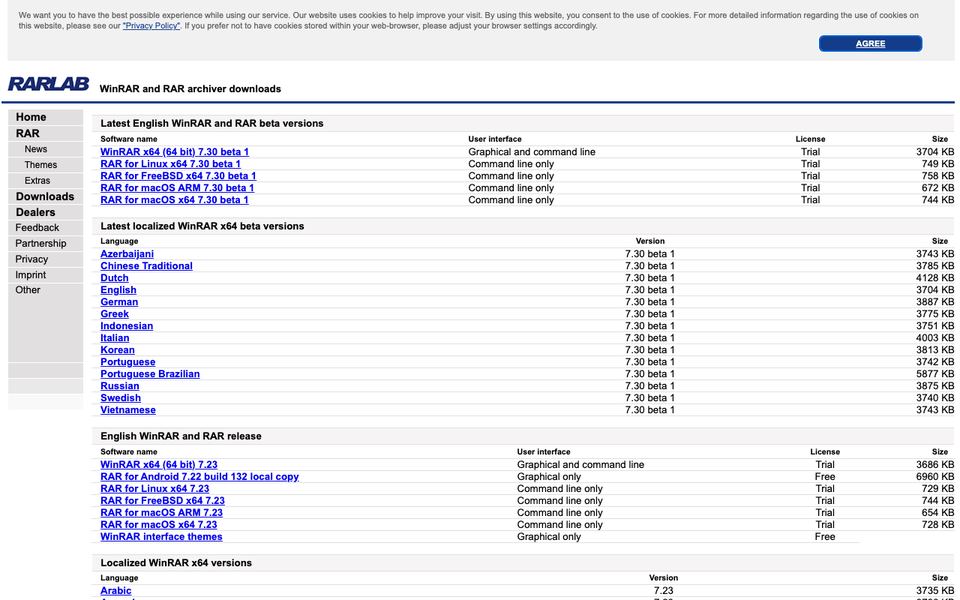The width and height of the screenshot is (960, 600).
Task: Accept cookies with the AGREE button
Action: click(x=870, y=43)
